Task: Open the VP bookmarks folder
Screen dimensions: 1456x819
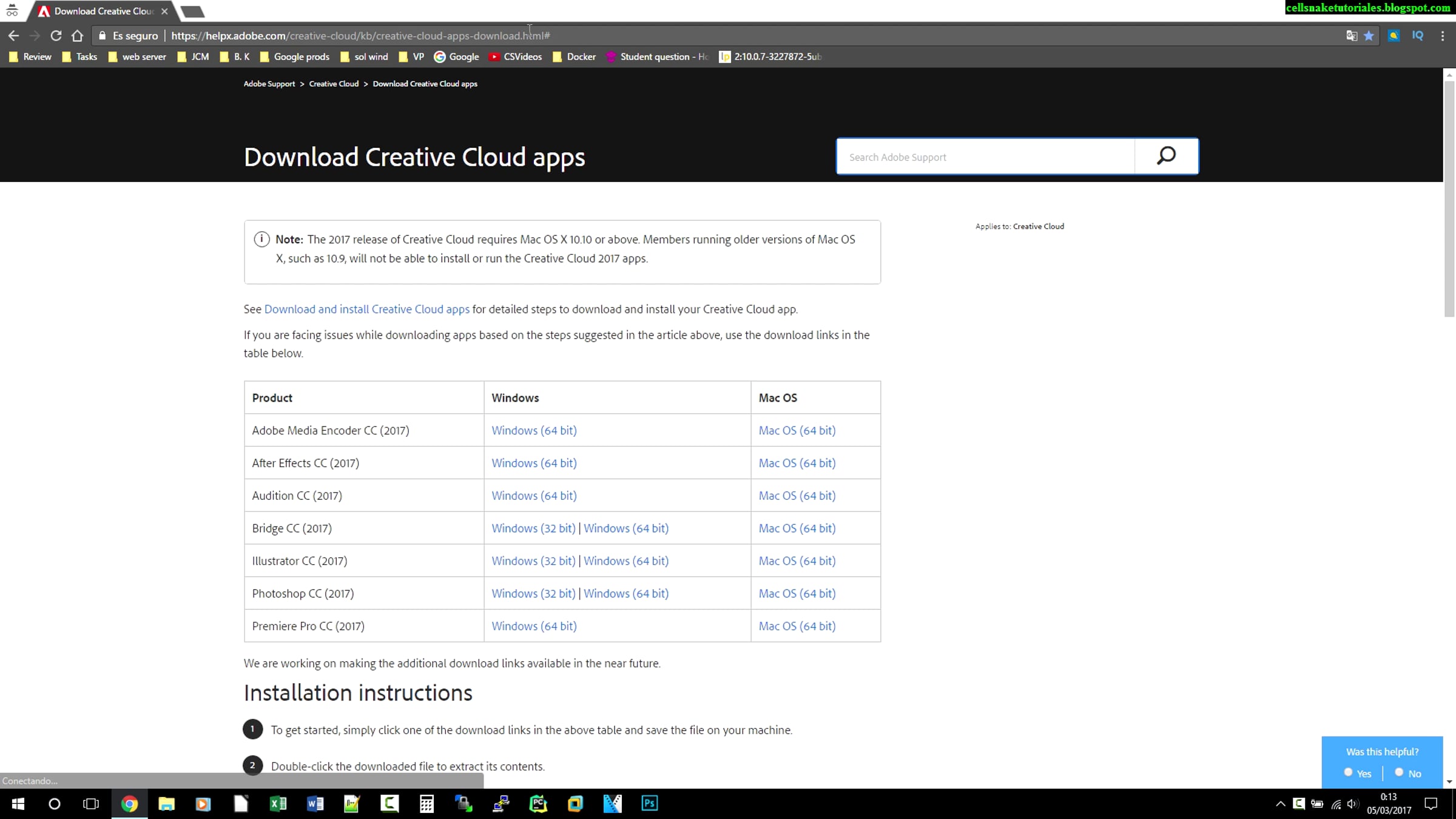Action: point(411,56)
